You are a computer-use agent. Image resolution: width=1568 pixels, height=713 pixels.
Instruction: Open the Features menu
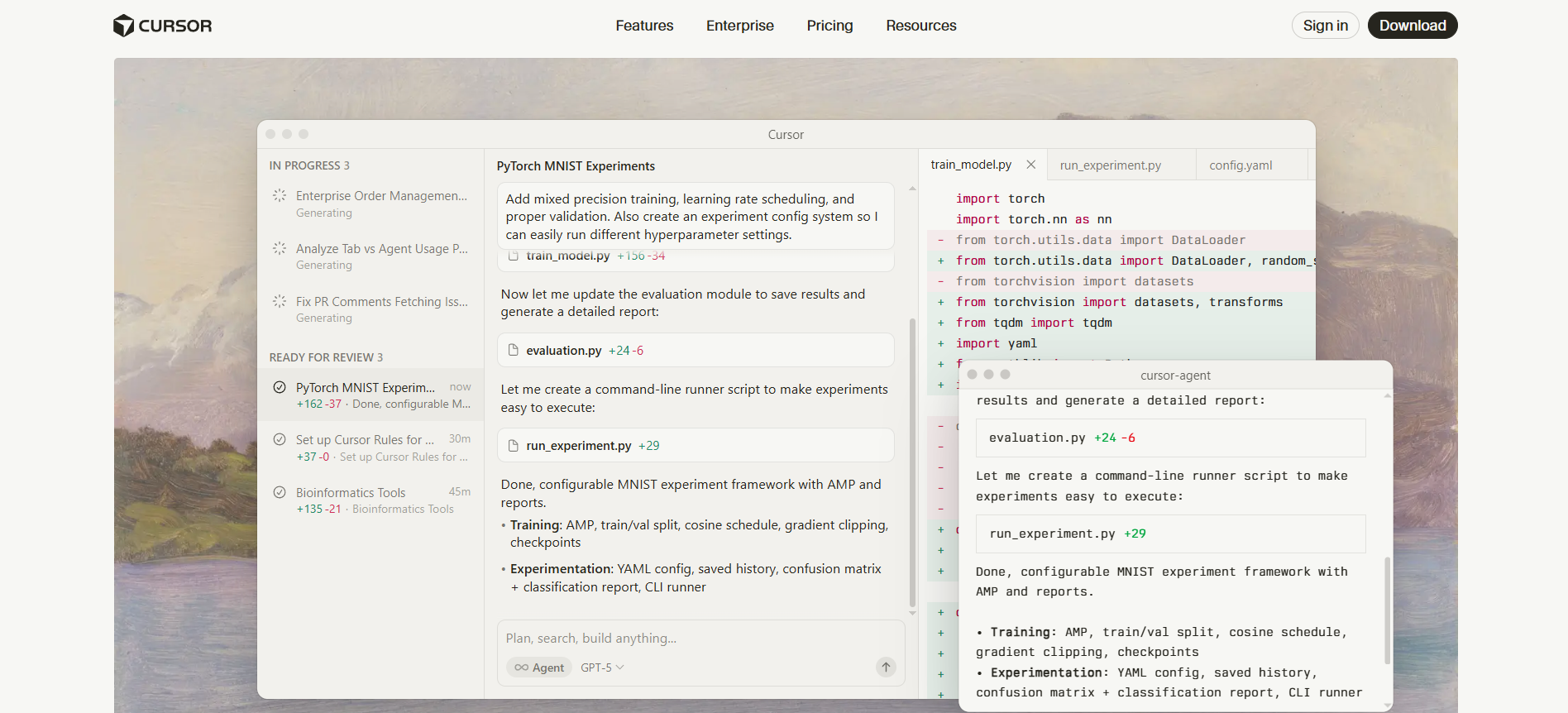[644, 26]
